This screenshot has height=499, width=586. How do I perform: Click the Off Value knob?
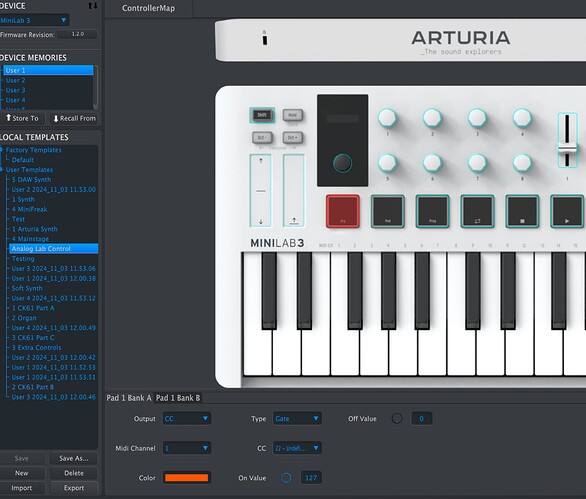397,418
